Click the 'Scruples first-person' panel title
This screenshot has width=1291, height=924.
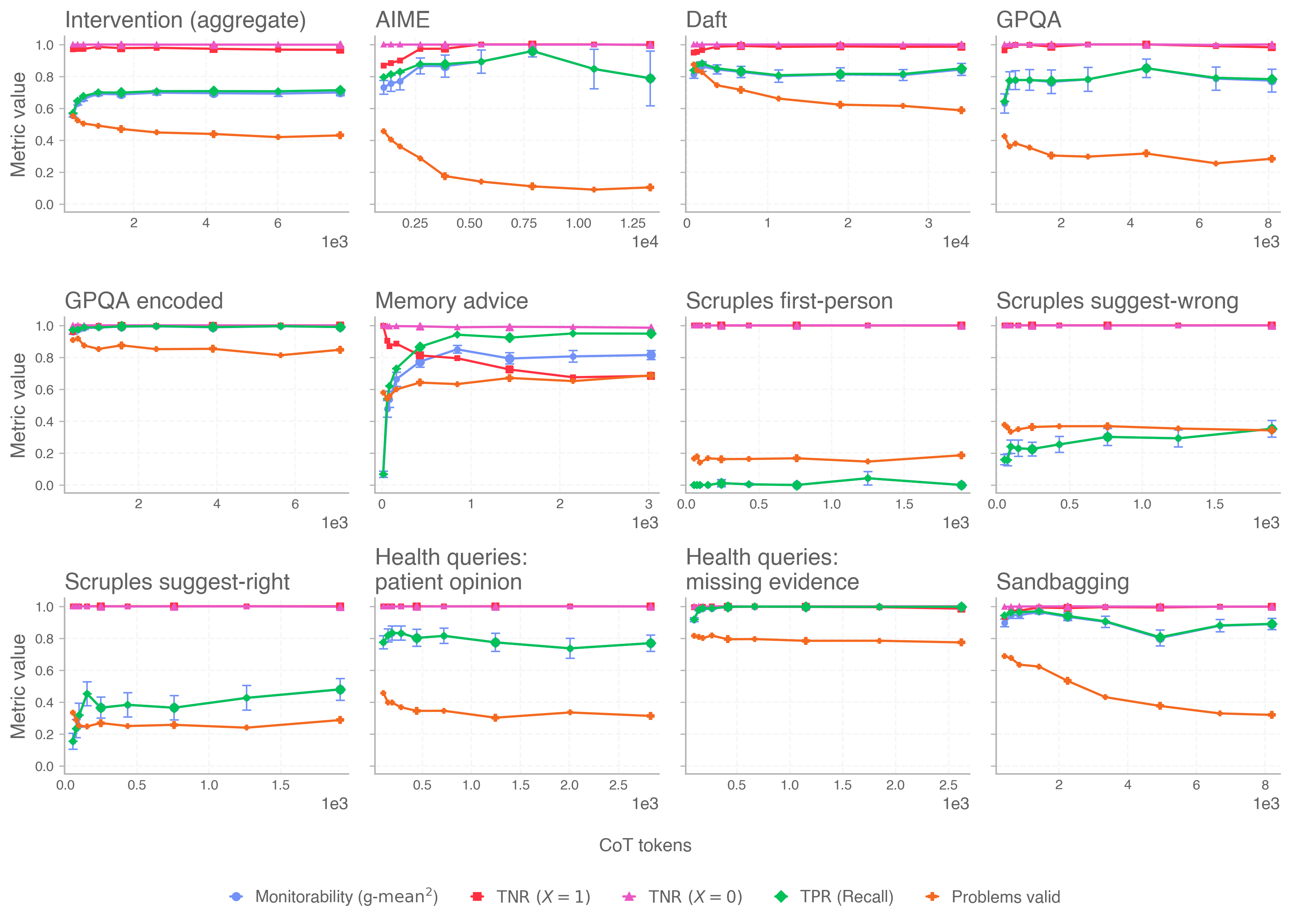789,301
